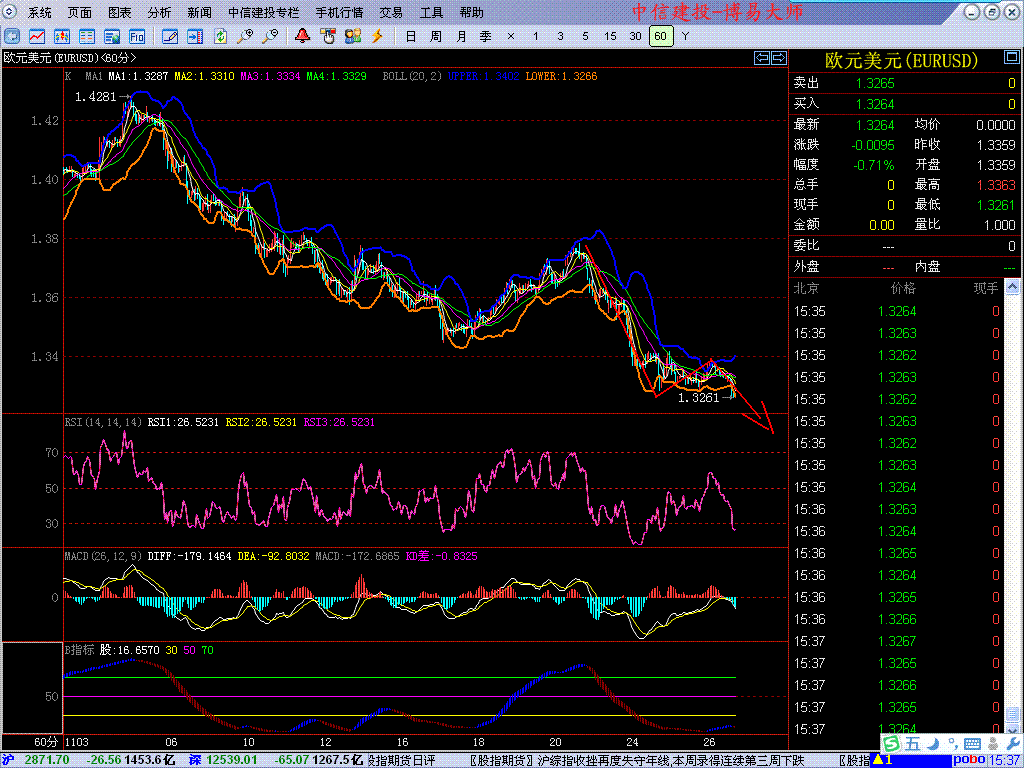Select the 周 weekly period

point(436,37)
